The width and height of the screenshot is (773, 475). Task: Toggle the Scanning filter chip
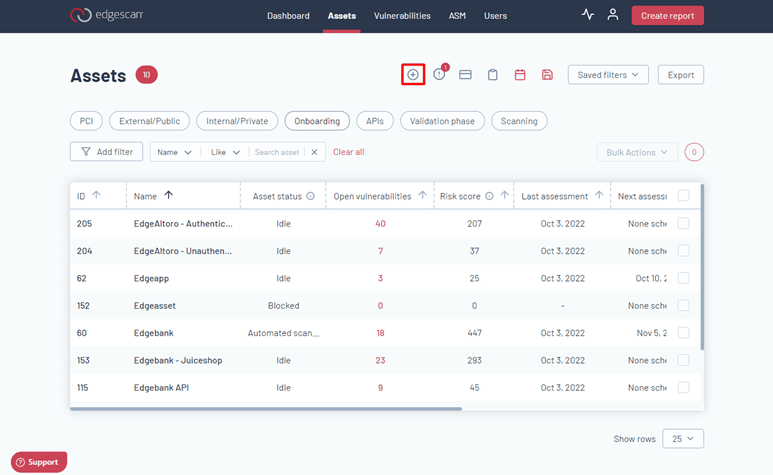(519, 121)
